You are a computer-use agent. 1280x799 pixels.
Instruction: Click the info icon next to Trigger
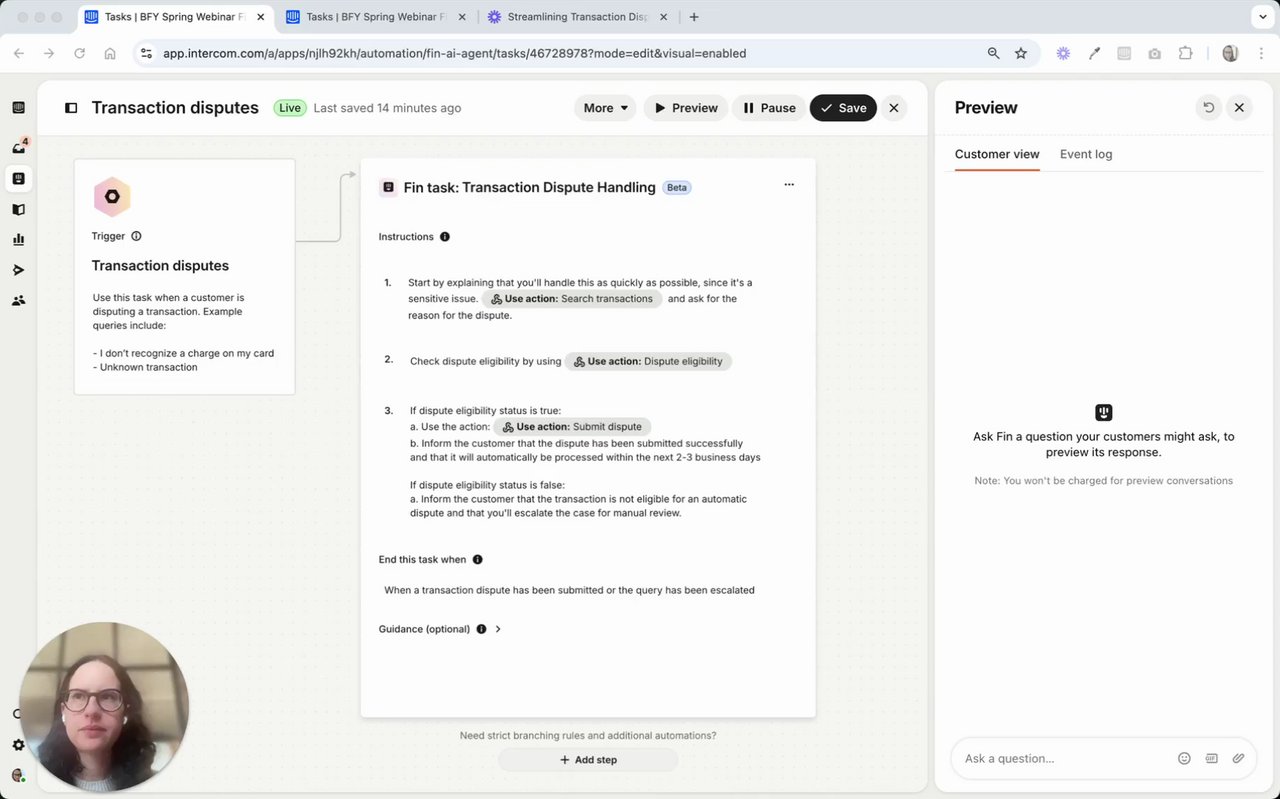[136, 237]
